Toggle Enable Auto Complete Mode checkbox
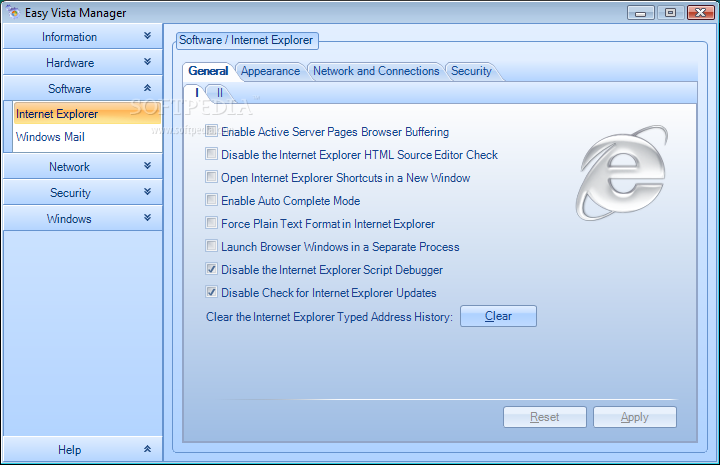Viewport: 720px width, 465px height. 211,200
